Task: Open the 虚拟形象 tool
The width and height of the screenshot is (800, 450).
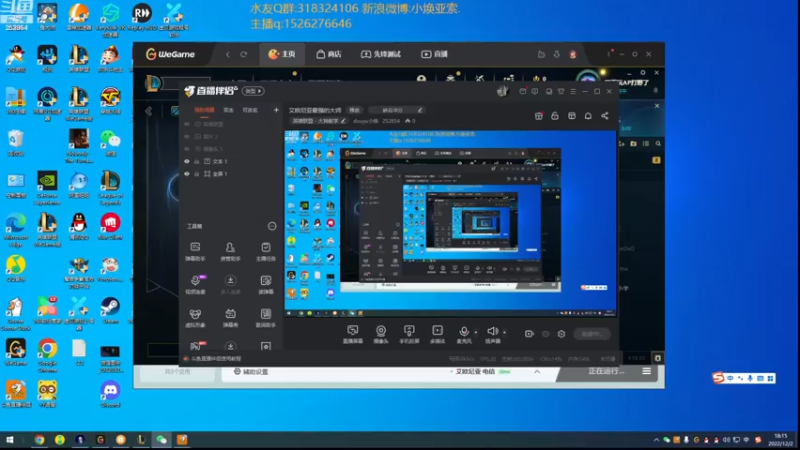Action: (x=195, y=317)
